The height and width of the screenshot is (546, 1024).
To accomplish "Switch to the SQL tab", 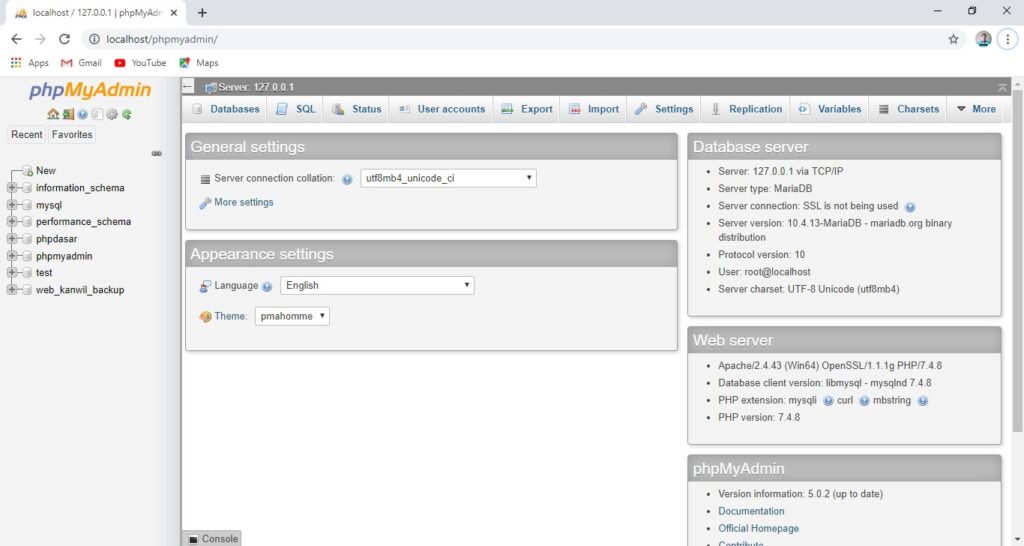I will coord(296,109).
